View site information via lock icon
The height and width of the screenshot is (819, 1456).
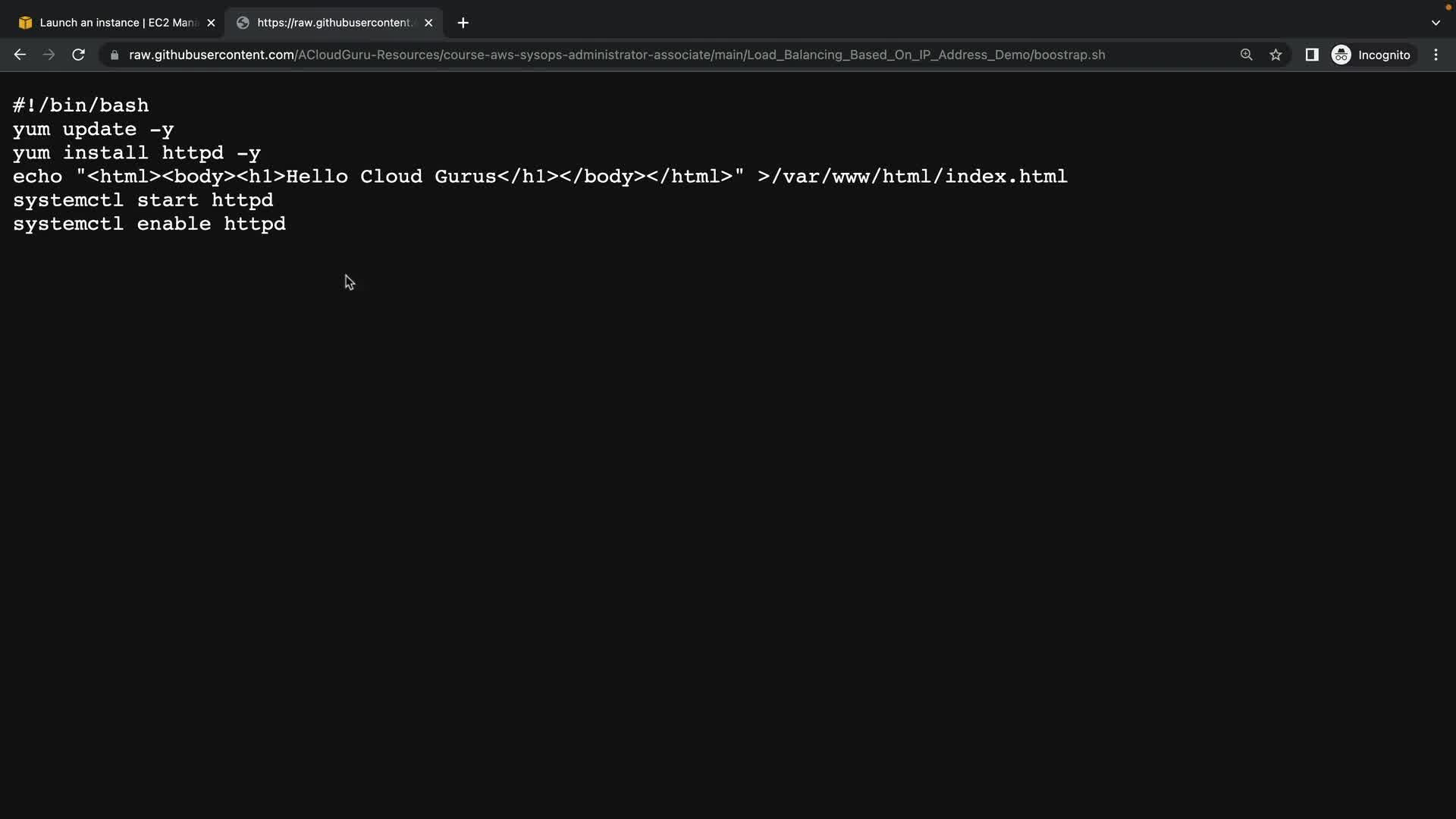[x=115, y=55]
